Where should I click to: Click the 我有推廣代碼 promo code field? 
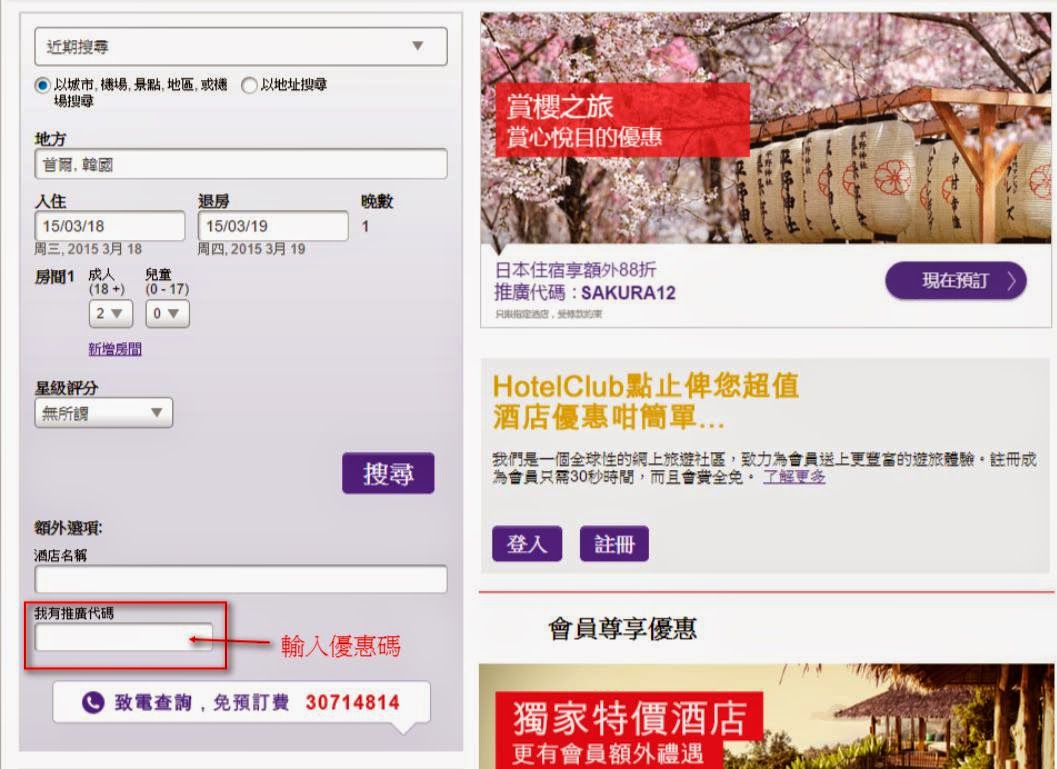pos(123,638)
